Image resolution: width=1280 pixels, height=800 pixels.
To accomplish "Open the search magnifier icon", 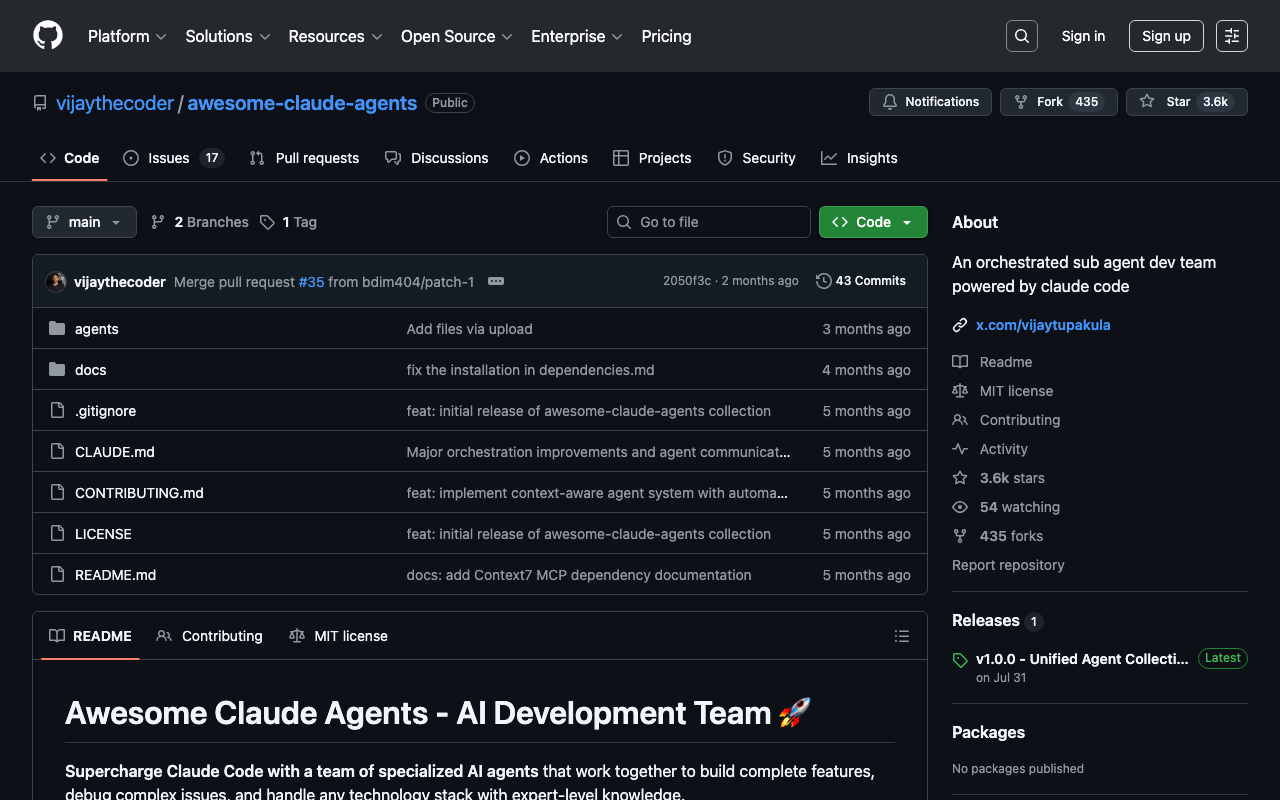I will (x=1021, y=36).
